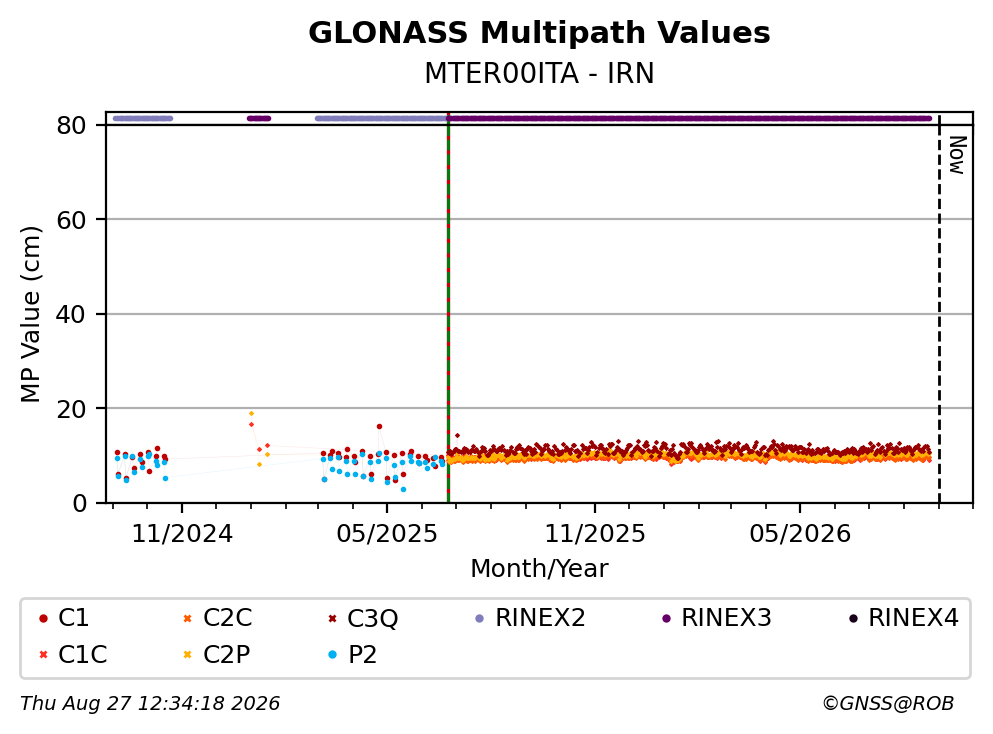Select the C2C orange legend marker
This screenshot has height=734, width=993.
pos(187,618)
